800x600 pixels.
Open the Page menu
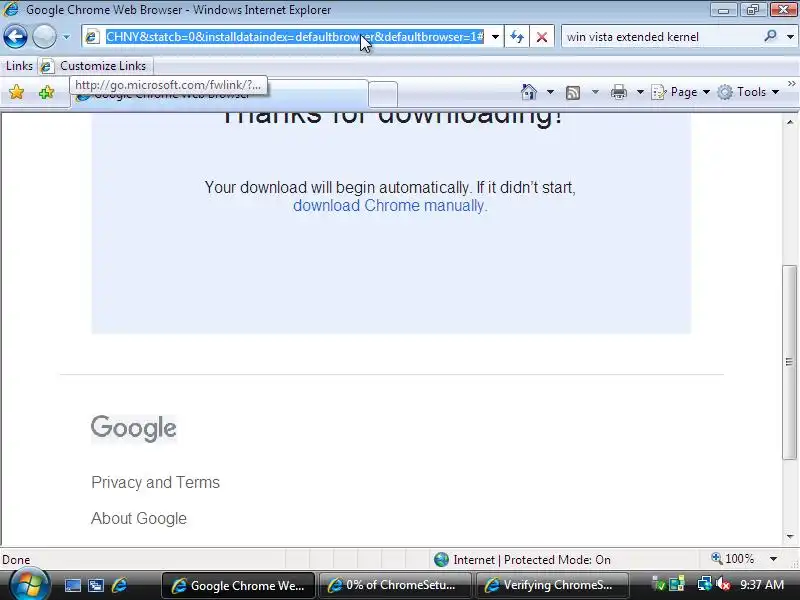681,92
